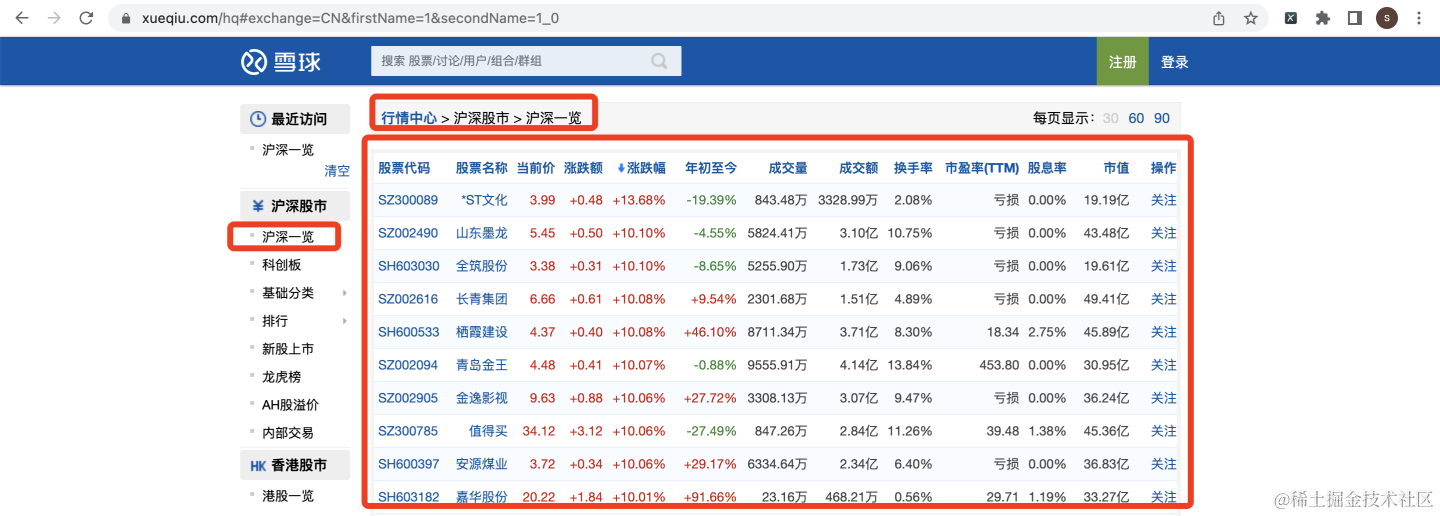1440x516 pixels.
Task: Click the X extension icon in toolbar
Action: [1291, 18]
